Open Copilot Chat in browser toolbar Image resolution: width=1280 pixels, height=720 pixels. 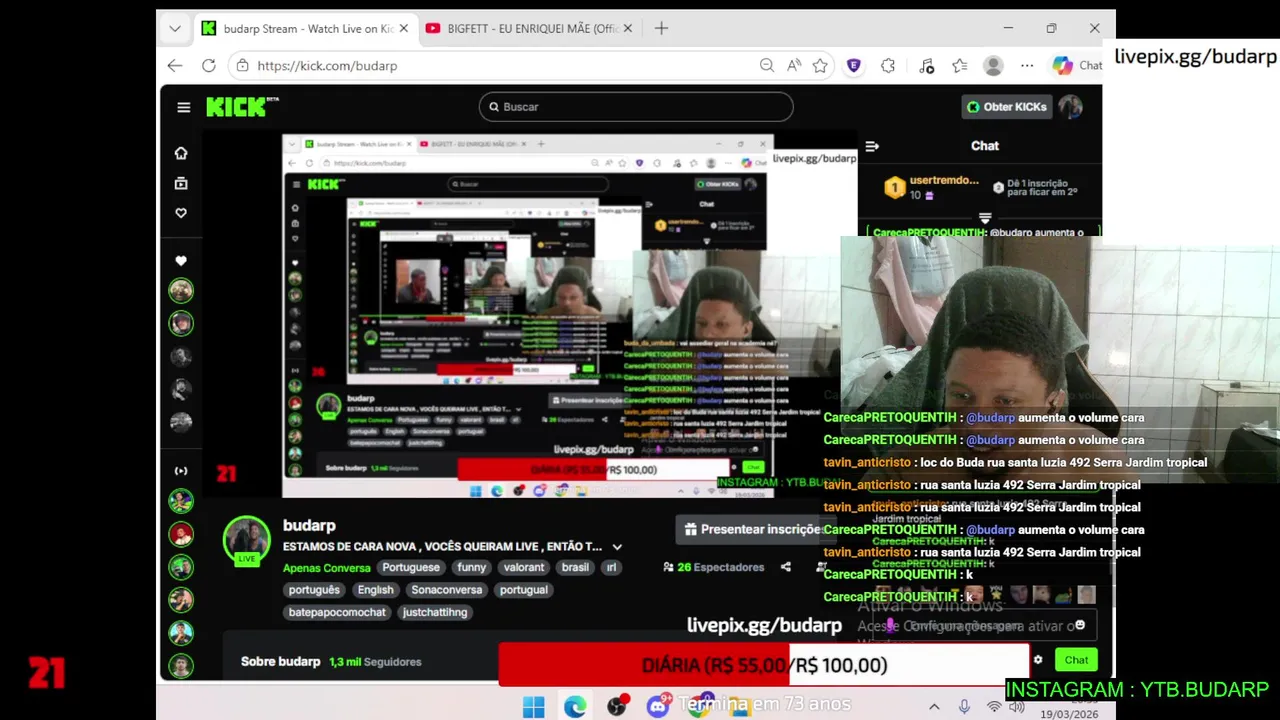click(1077, 65)
